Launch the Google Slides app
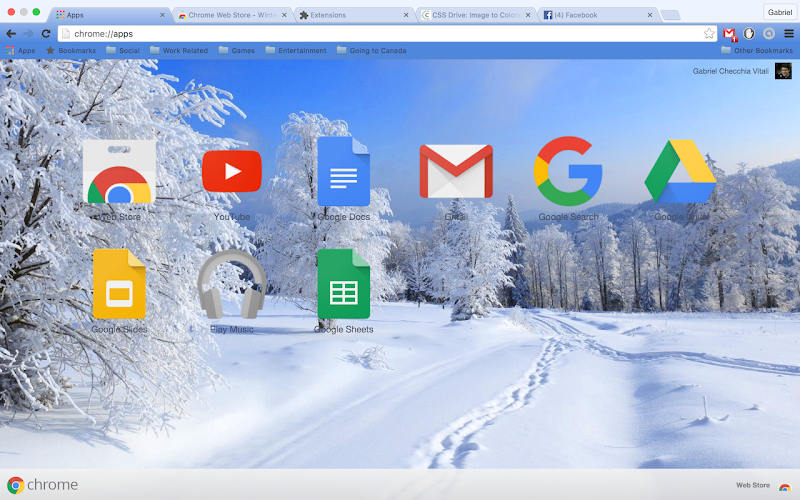The image size is (800, 500). [119, 284]
